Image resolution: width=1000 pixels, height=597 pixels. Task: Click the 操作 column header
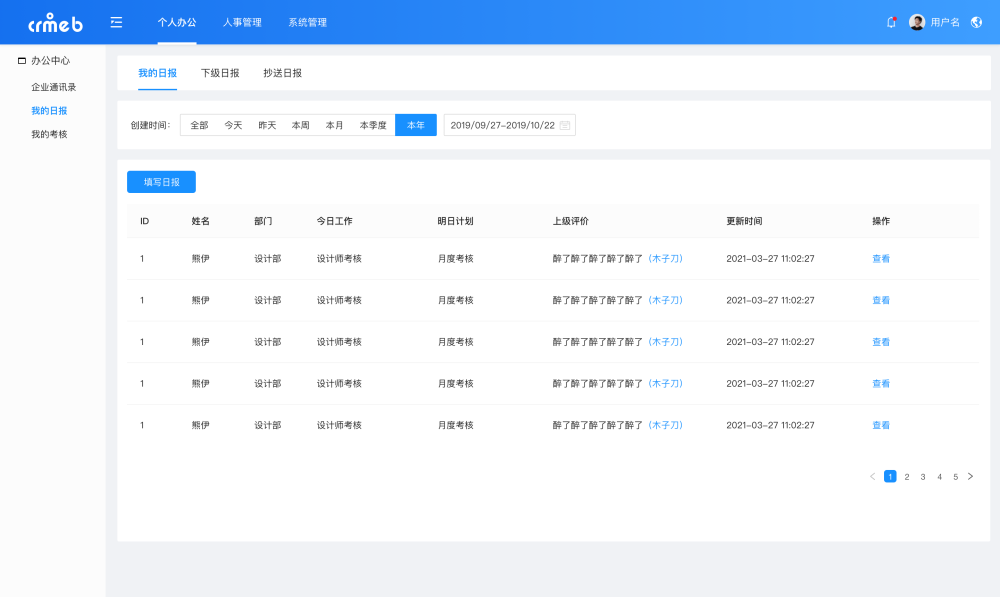(881, 221)
